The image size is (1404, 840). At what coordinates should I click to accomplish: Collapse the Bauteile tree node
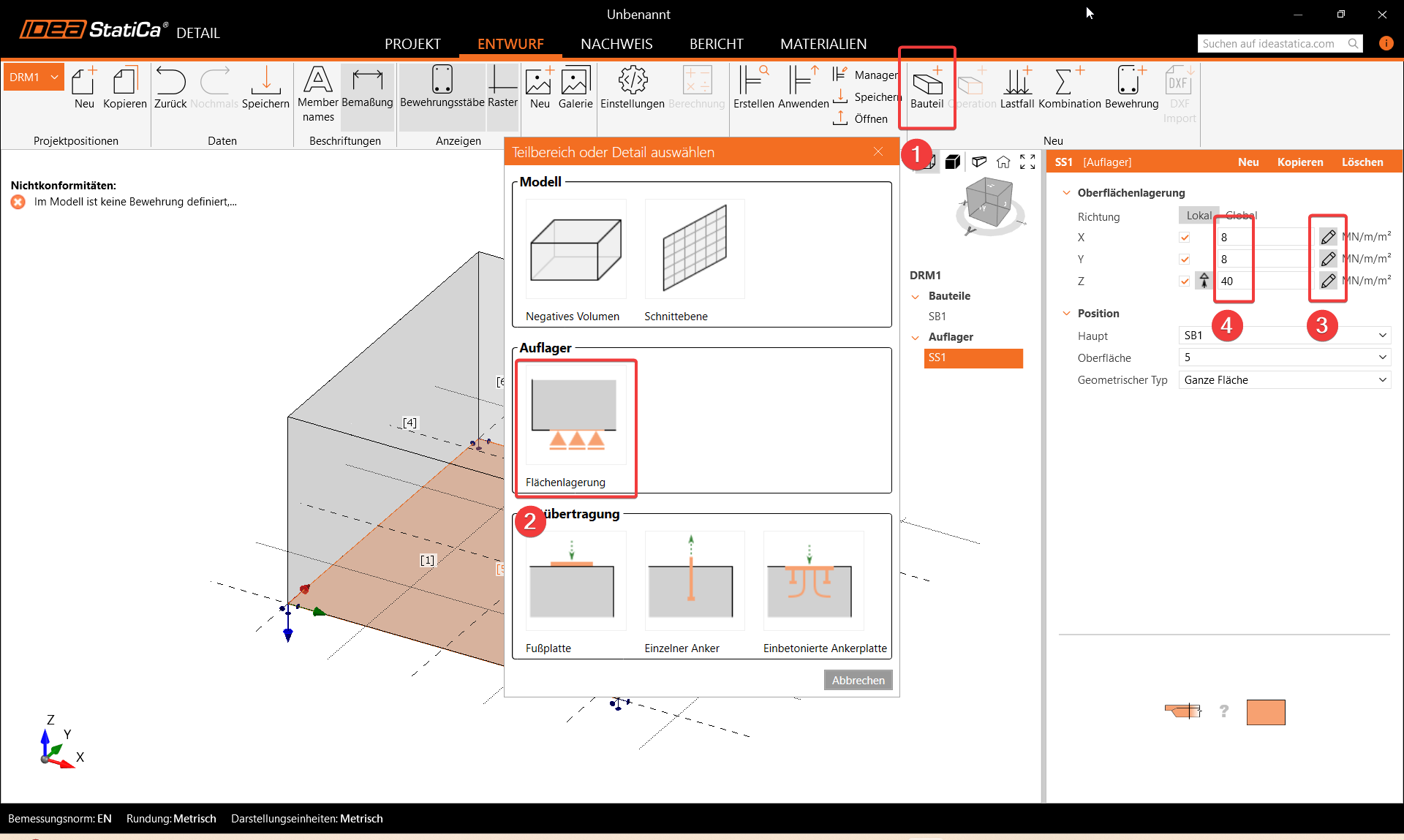(x=916, y=297)
